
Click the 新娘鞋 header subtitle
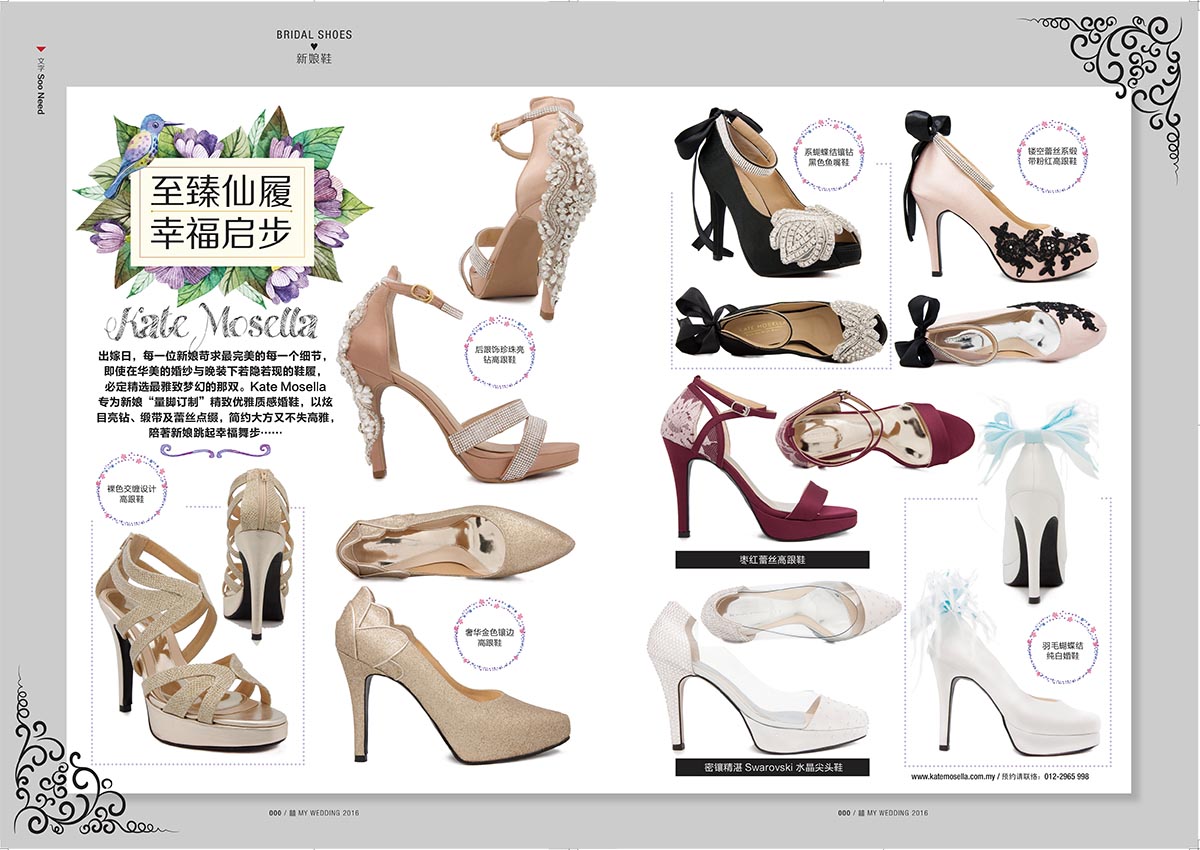point(314,59)
